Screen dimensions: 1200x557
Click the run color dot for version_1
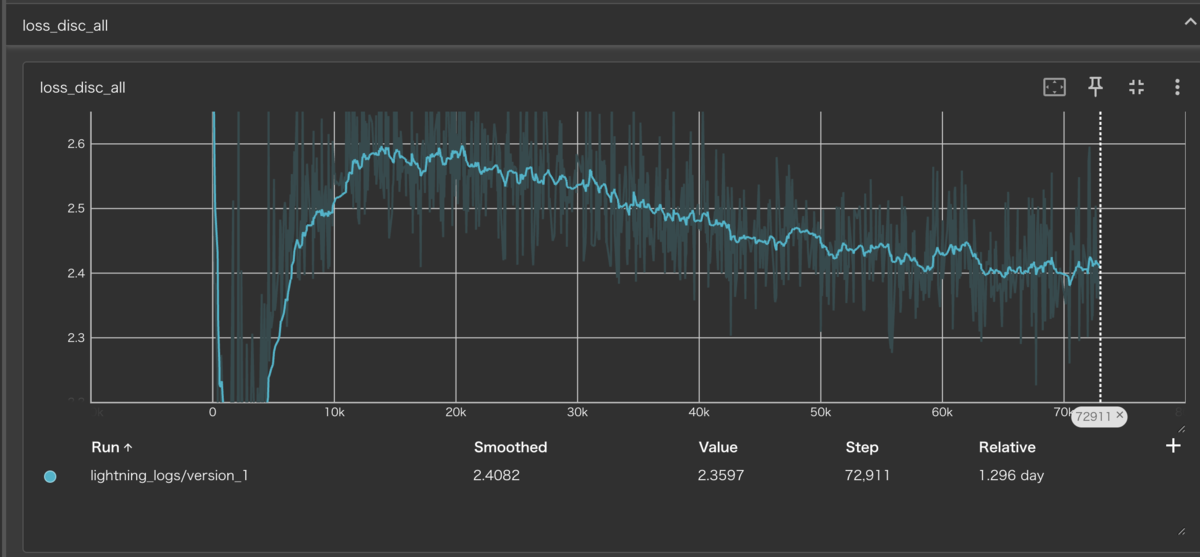50,476
